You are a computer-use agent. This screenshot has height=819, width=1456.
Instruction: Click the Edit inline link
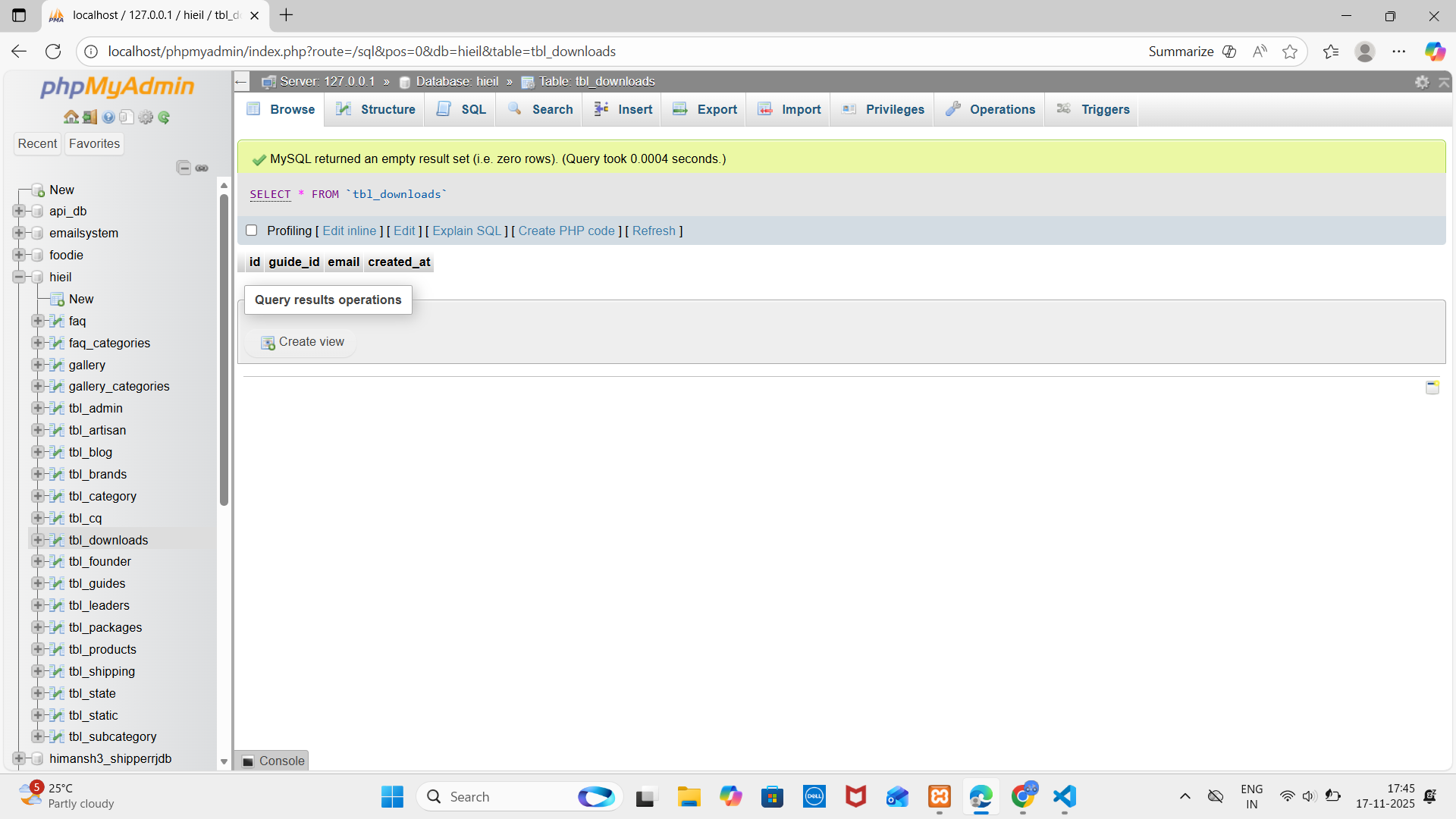[x=349, y=231]
